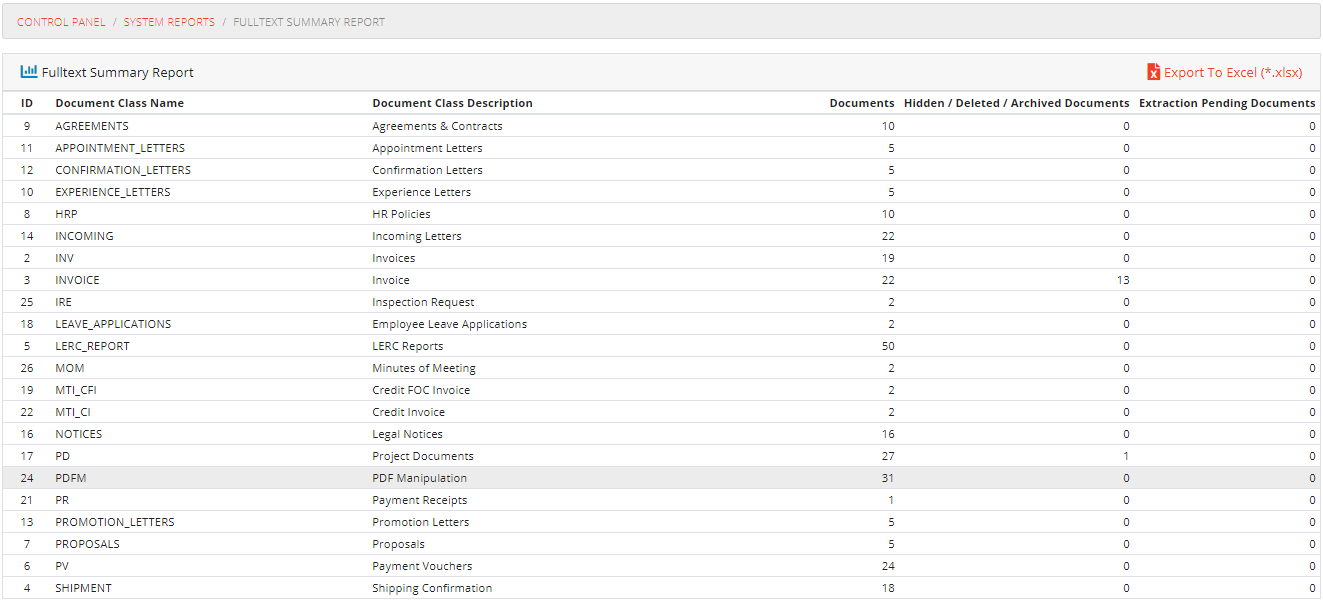
Task: Click the PV class name
Action: (62, 566)
